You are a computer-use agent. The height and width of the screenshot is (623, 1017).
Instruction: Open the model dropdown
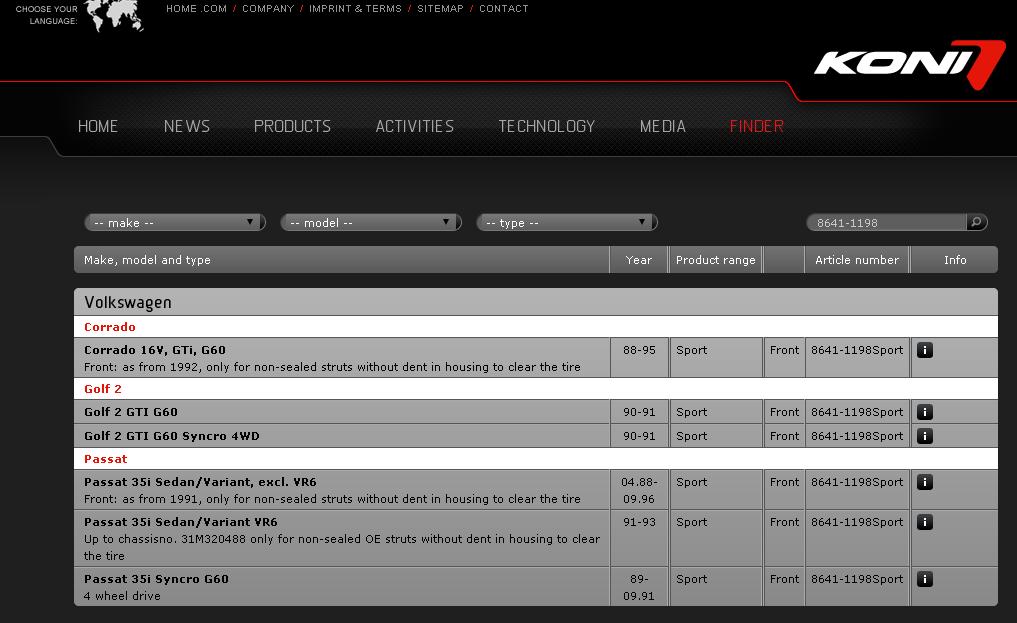click(x=371, y=223)
